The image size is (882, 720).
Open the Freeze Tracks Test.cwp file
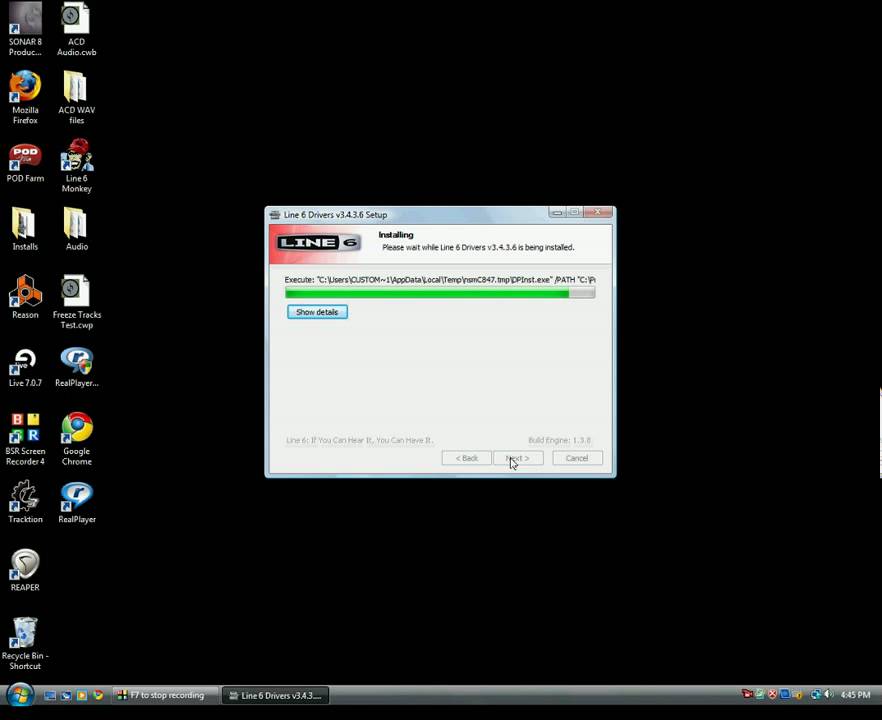[76, 302]
